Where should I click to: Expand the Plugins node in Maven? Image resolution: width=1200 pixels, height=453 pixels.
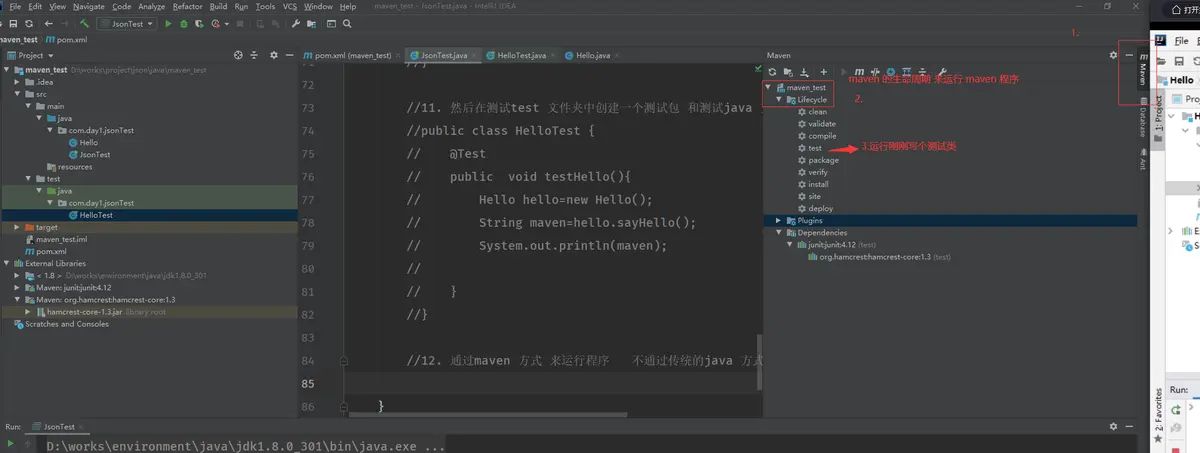click(780, 220)
